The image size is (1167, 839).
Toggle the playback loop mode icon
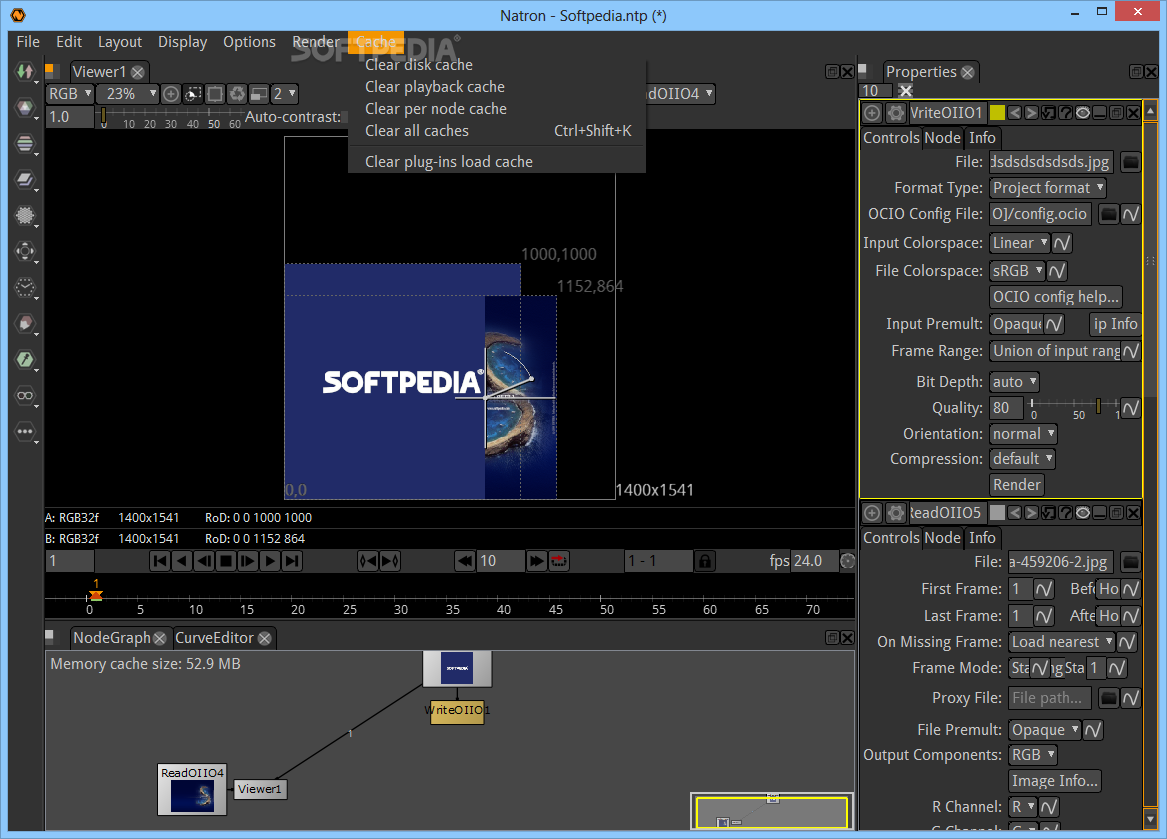pyautogui.click(x=559, y=561)
